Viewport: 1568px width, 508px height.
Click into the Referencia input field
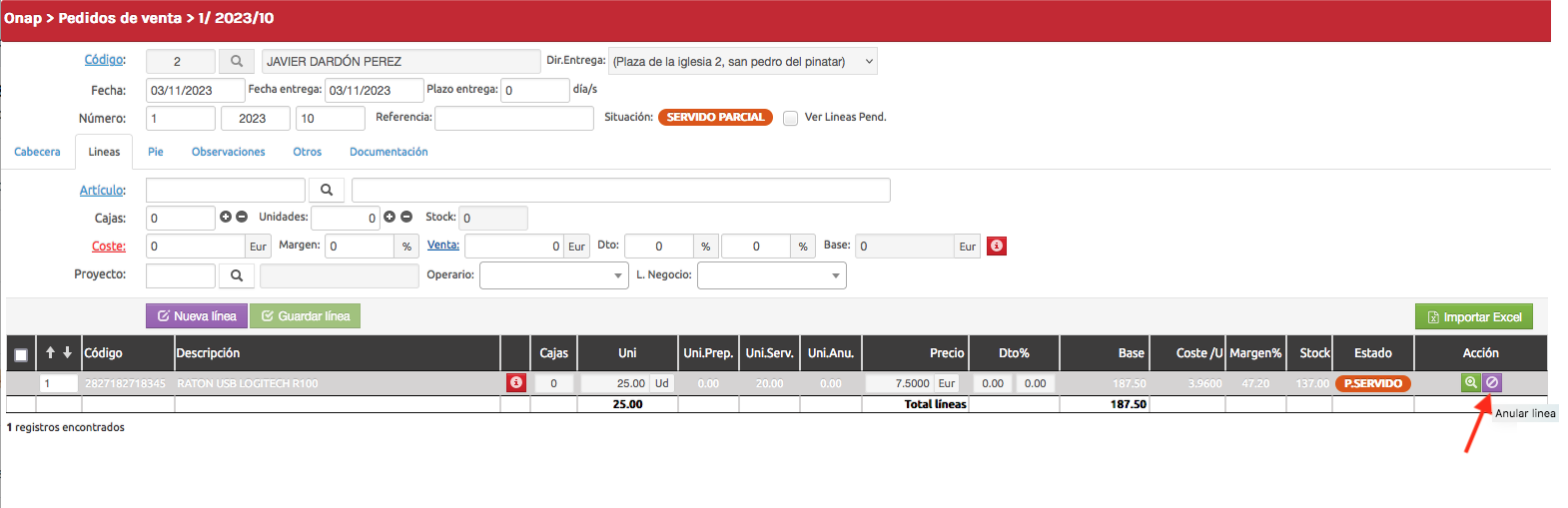513,118
